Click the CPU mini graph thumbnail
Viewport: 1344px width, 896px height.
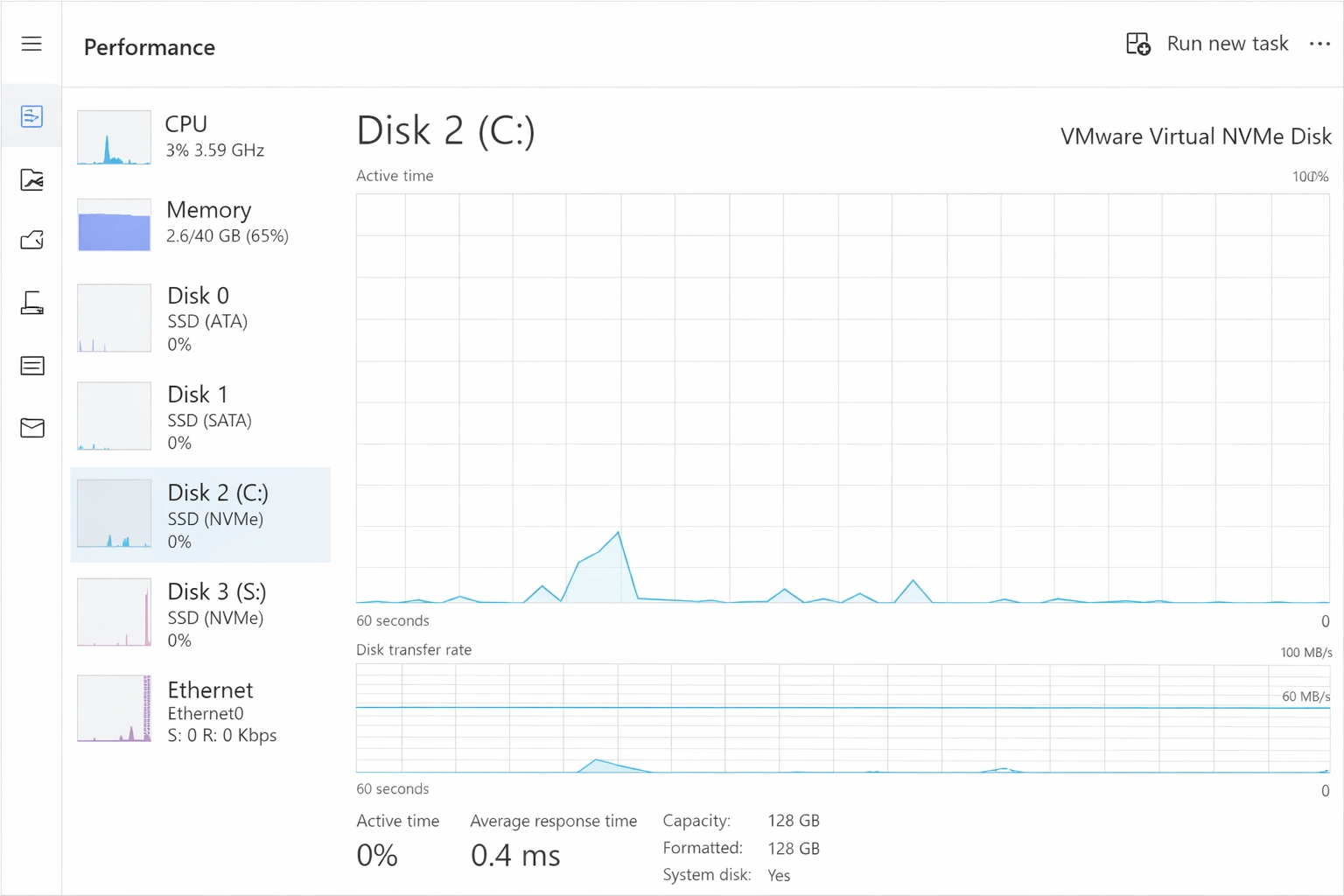pos(113,137)
